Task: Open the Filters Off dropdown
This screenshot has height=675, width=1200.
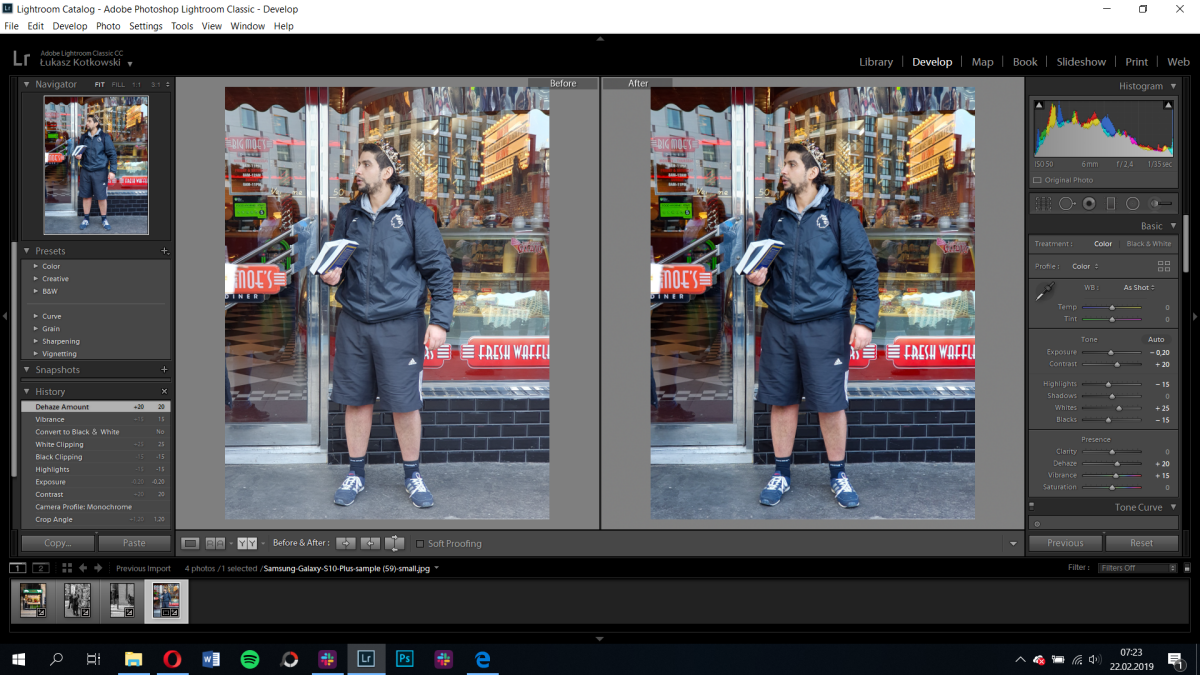Action: click(1138, 568)
